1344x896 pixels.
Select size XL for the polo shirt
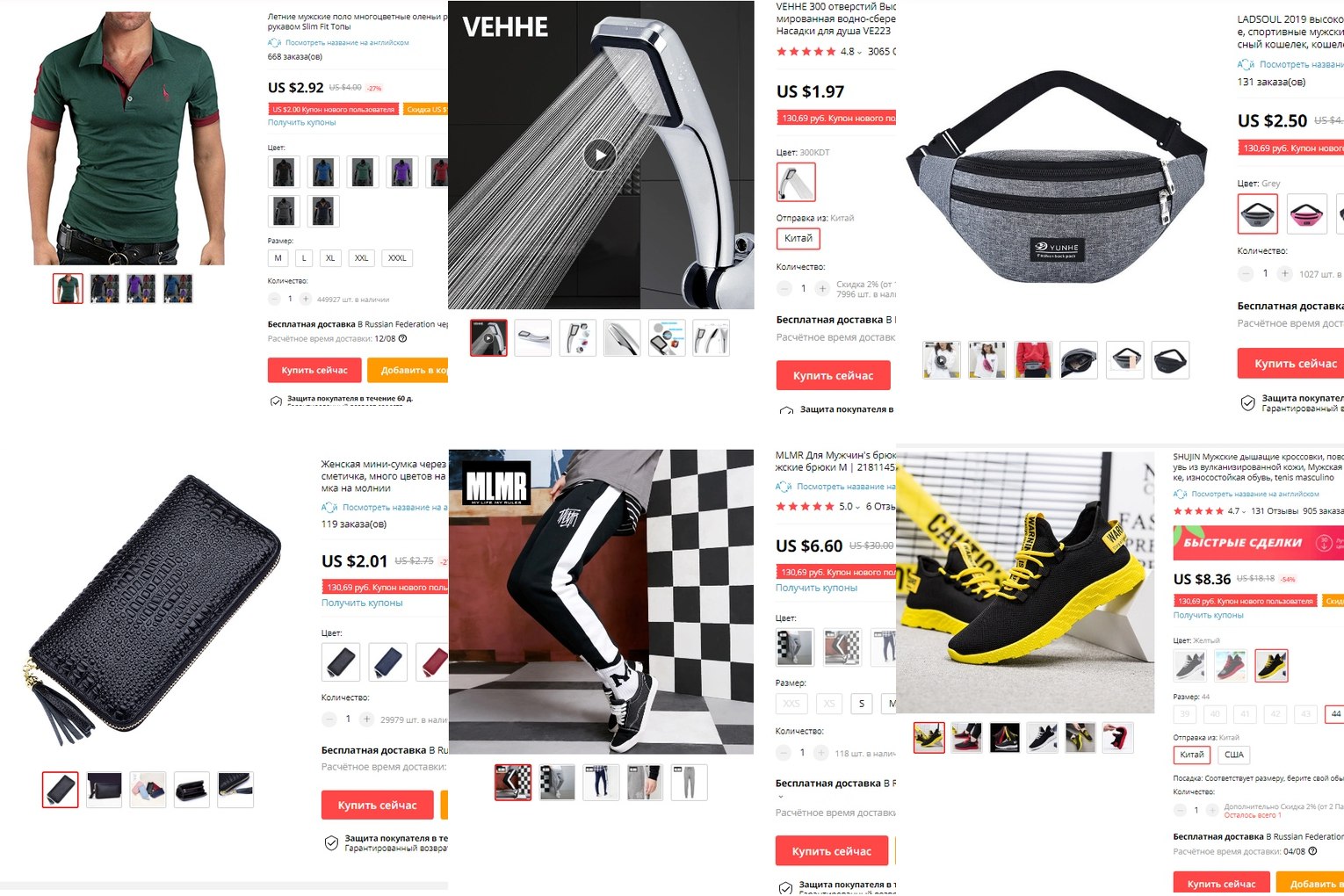pos(330,258)
